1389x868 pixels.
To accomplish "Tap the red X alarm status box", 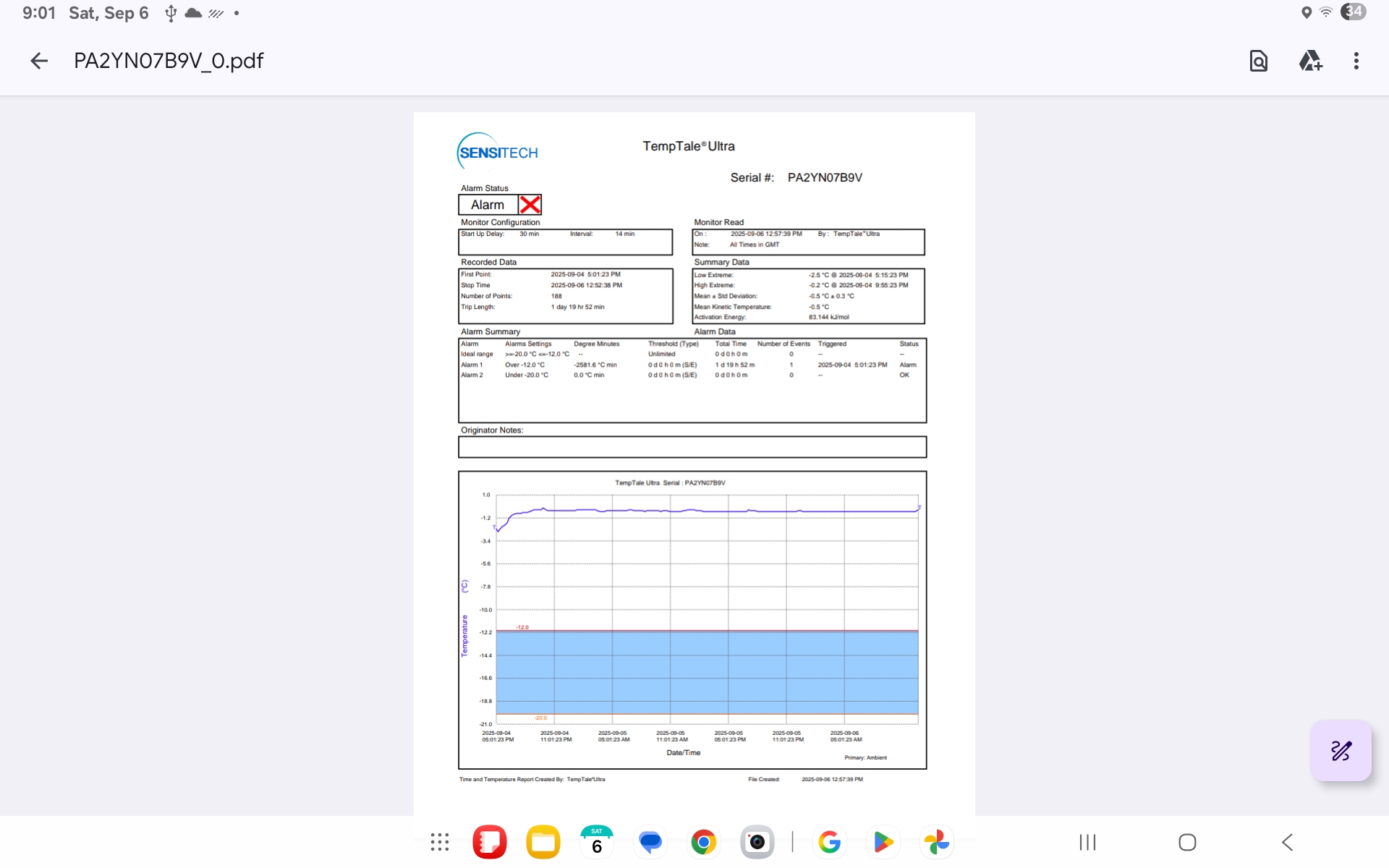I will [530, 205].
